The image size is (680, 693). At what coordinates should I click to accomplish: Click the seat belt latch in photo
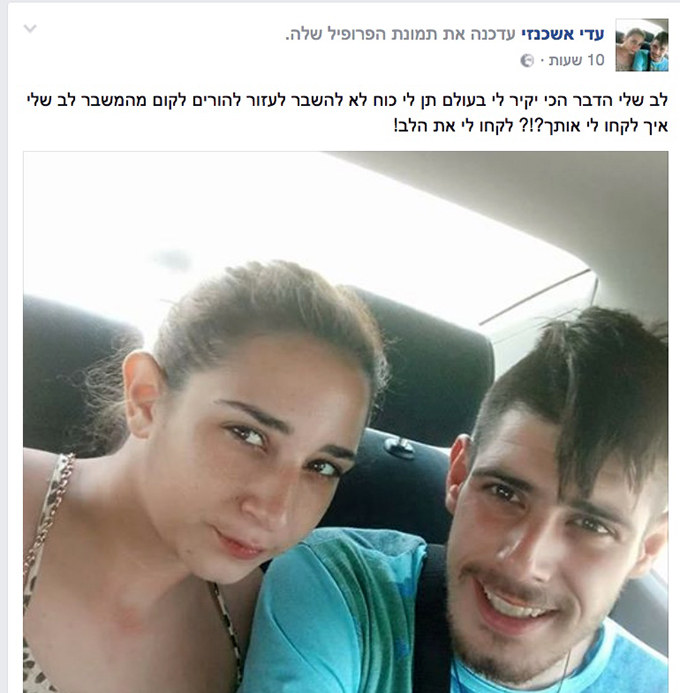(x=399, y=446)
